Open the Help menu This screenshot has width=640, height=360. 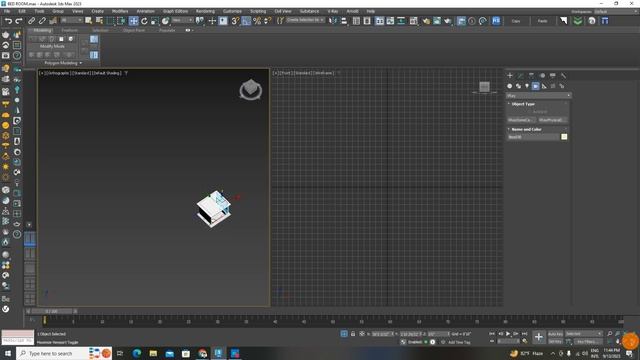tap(371, 11)
